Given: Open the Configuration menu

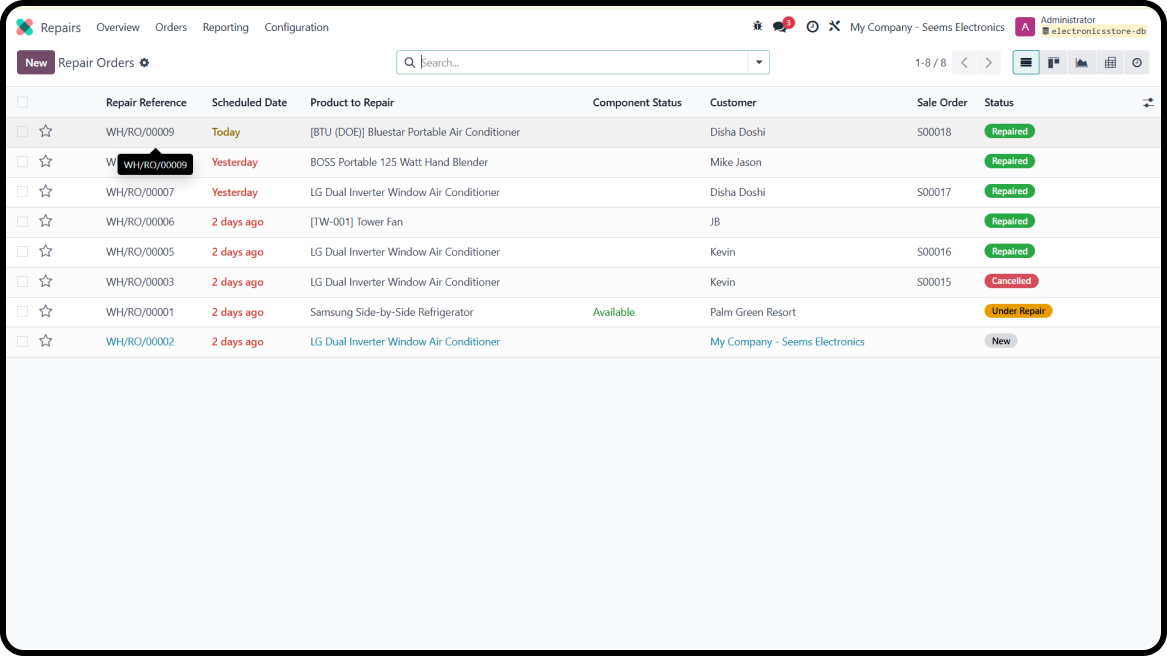Looking at the screenshot, I should pyautogui.click(x=296, y=27).
